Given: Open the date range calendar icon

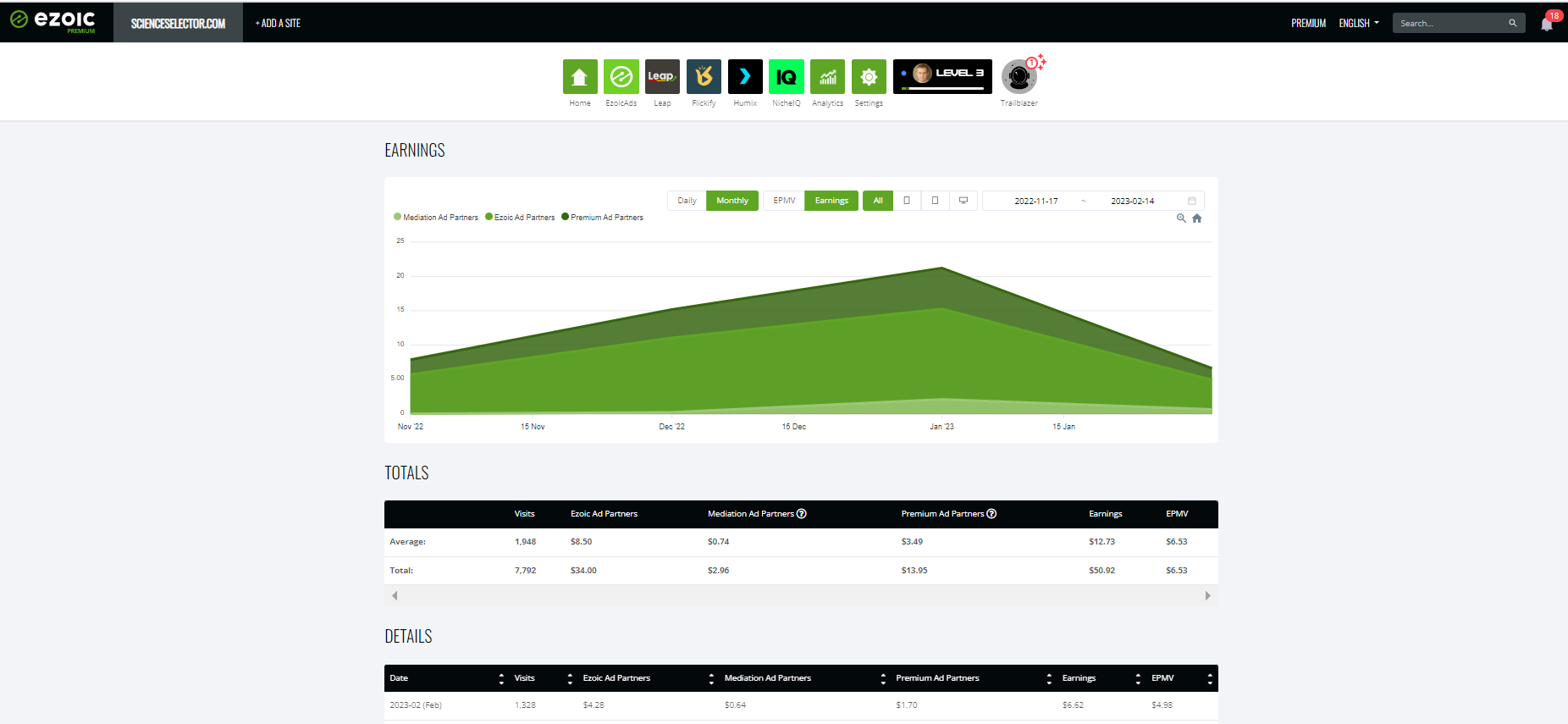Looking at the screenshot, I should (x=1192, y=201).
